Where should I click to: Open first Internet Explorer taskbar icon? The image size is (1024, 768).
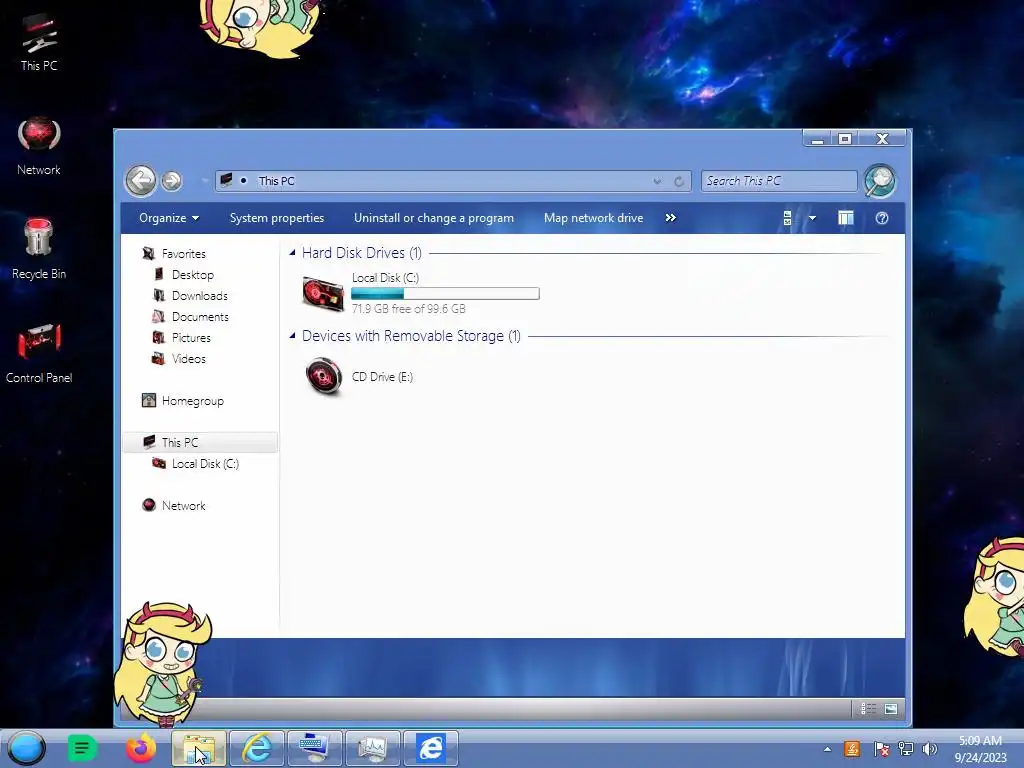257,748
